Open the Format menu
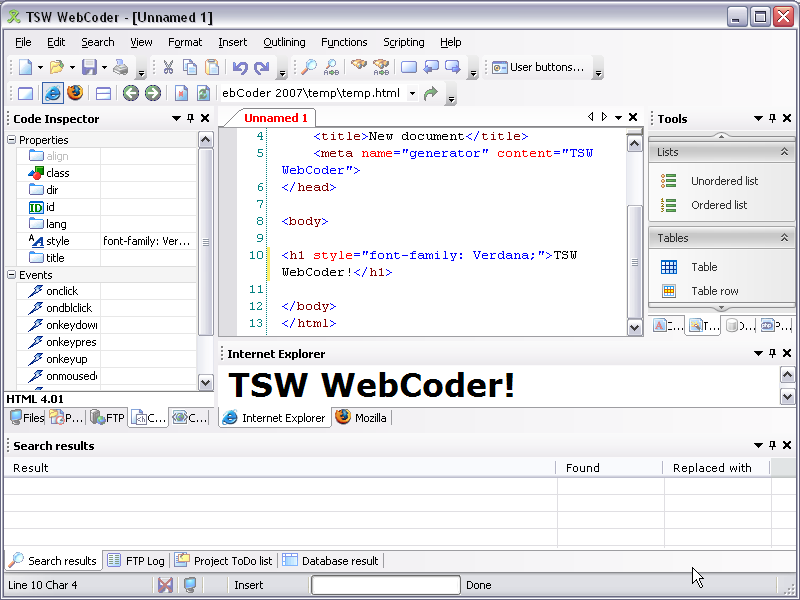The width and height of the screenshot is (800, 600). (185, 42)
